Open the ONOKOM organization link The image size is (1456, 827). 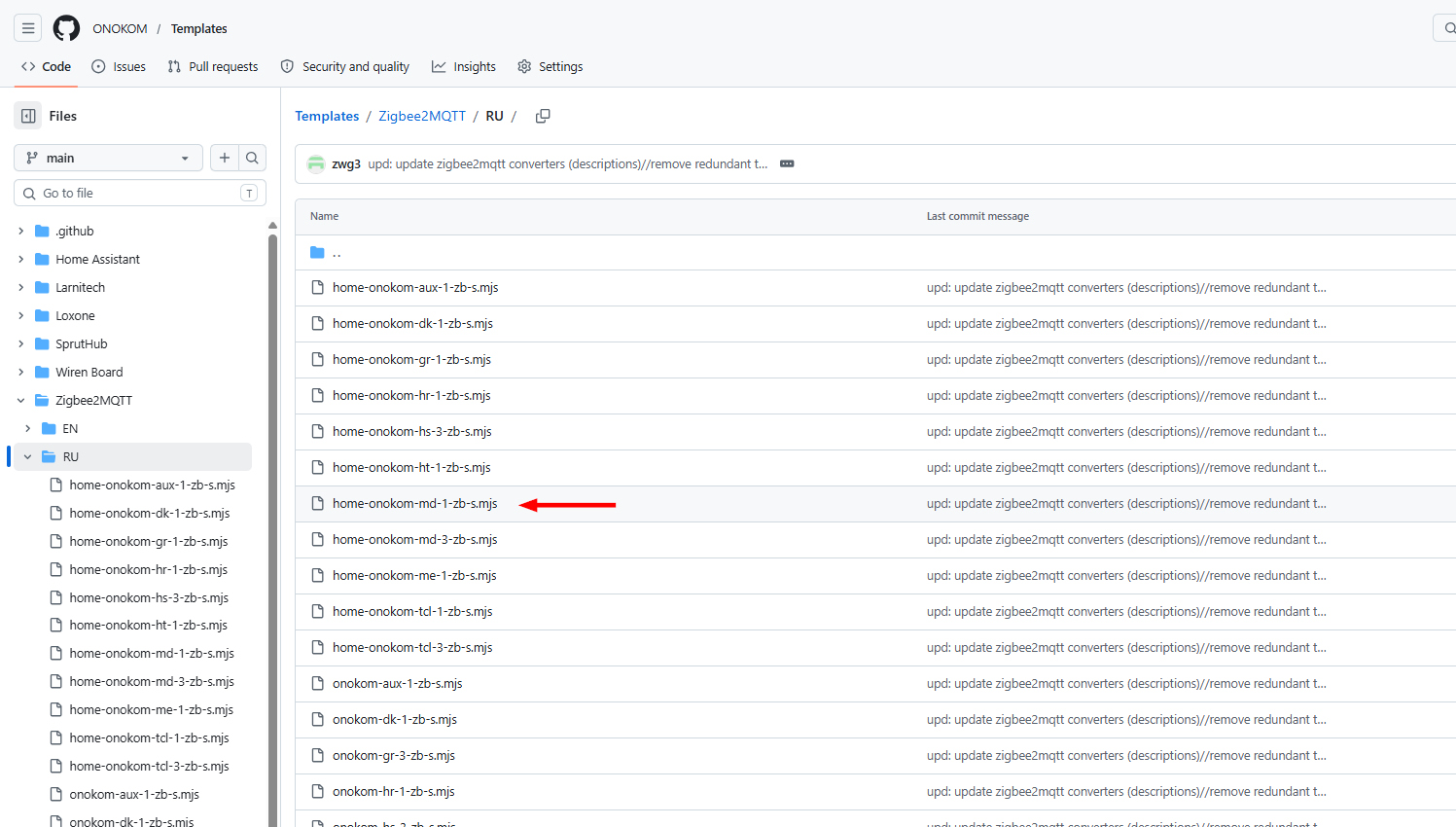pos(121,29)
